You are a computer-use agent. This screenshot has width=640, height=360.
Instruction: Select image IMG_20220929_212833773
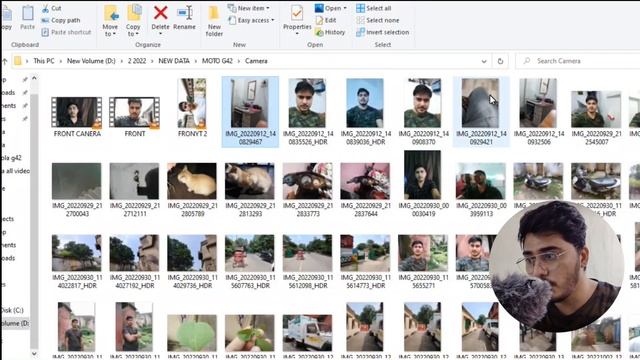coord(308,189)
